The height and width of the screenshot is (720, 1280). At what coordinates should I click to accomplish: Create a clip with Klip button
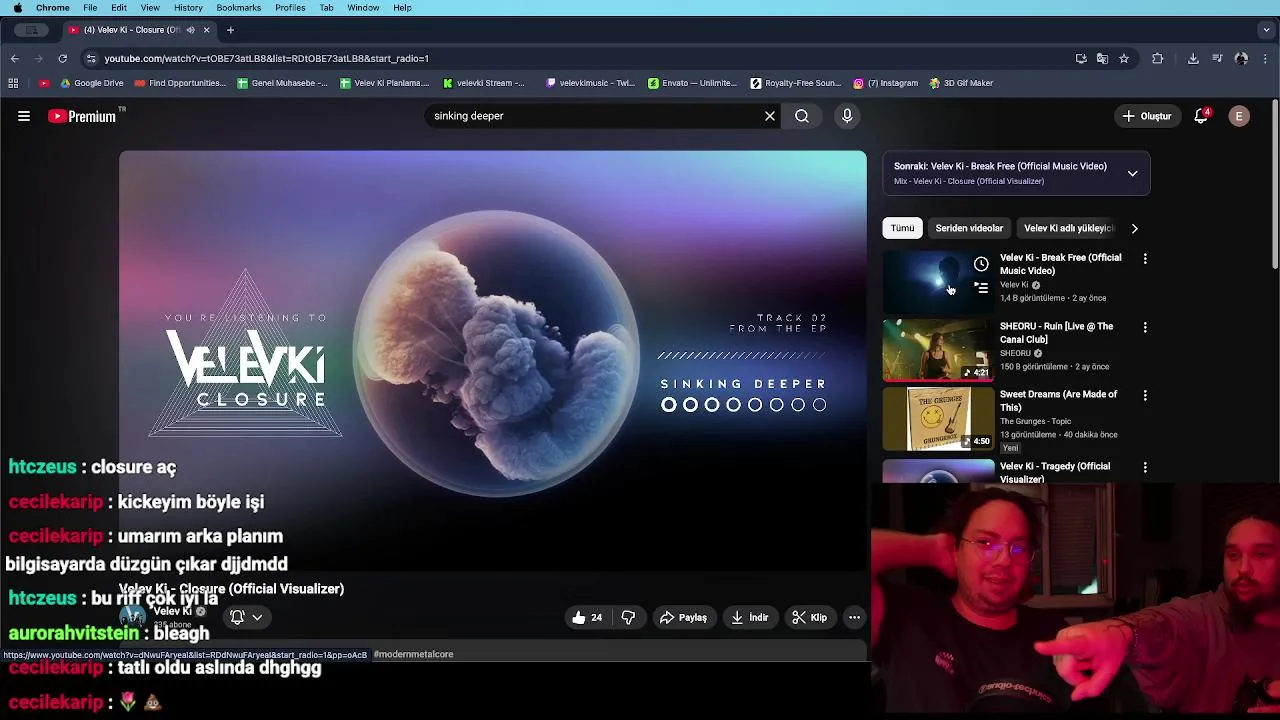coord(810,617)
